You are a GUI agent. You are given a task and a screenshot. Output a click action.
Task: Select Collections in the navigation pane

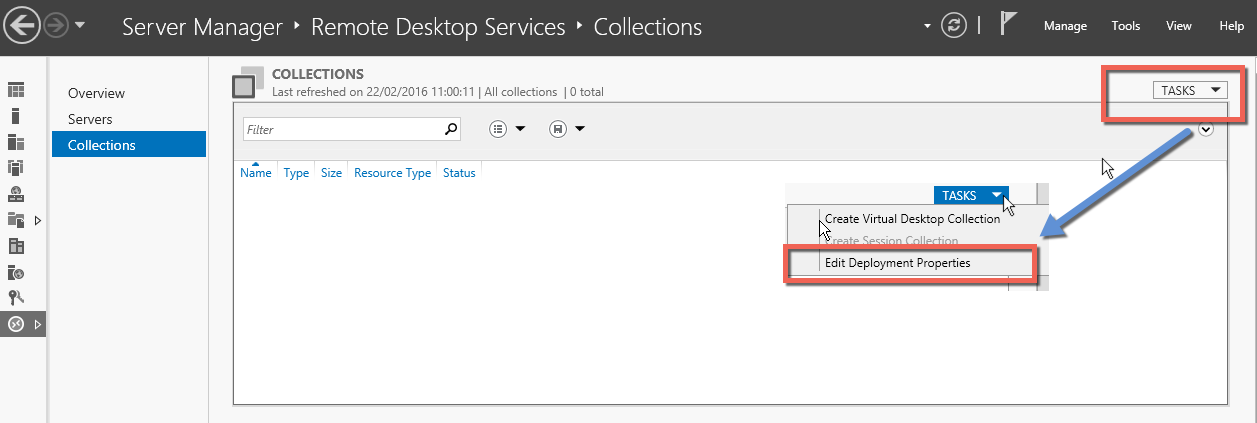point(129,145)
